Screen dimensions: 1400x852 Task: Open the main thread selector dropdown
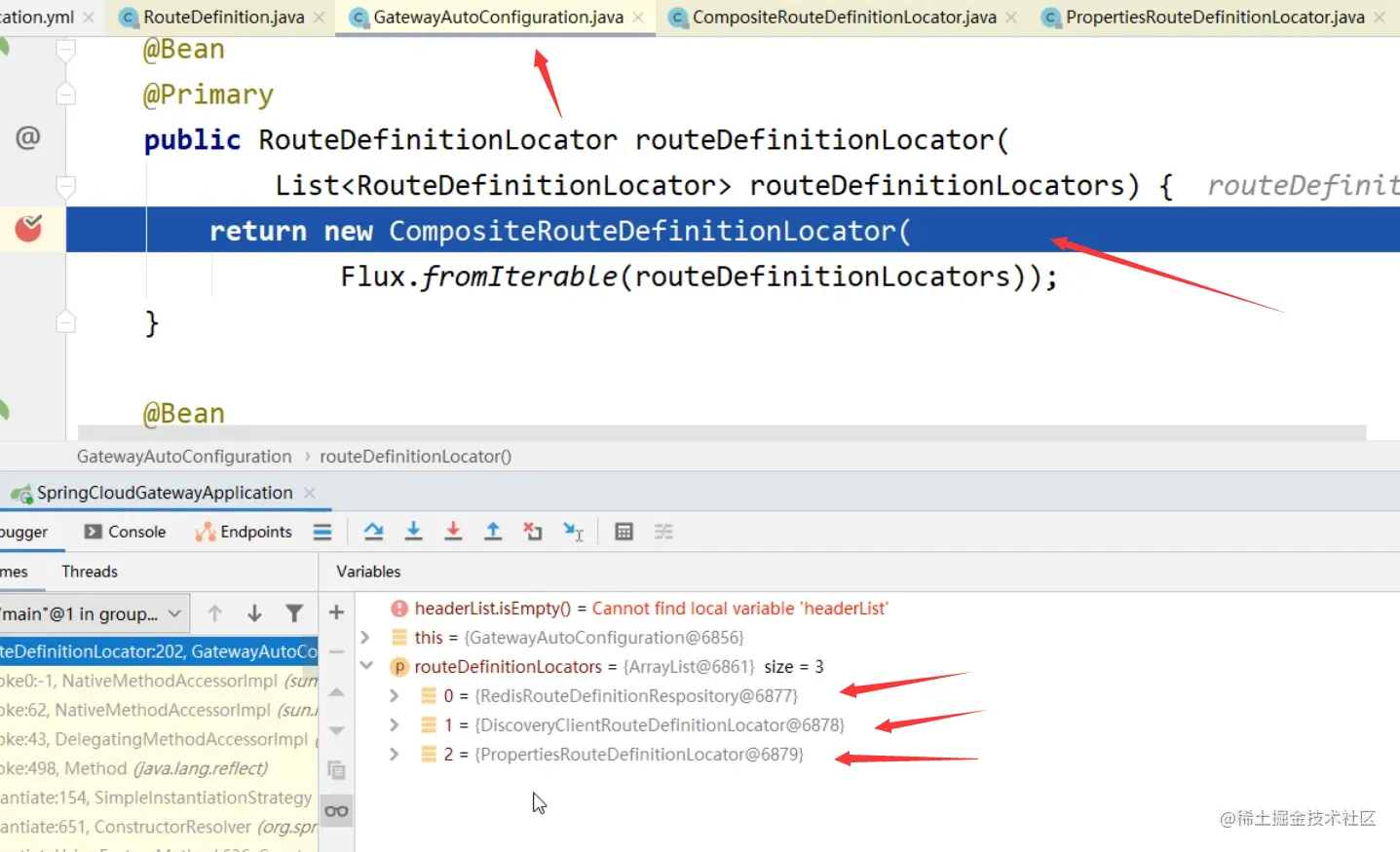point(93,613)
